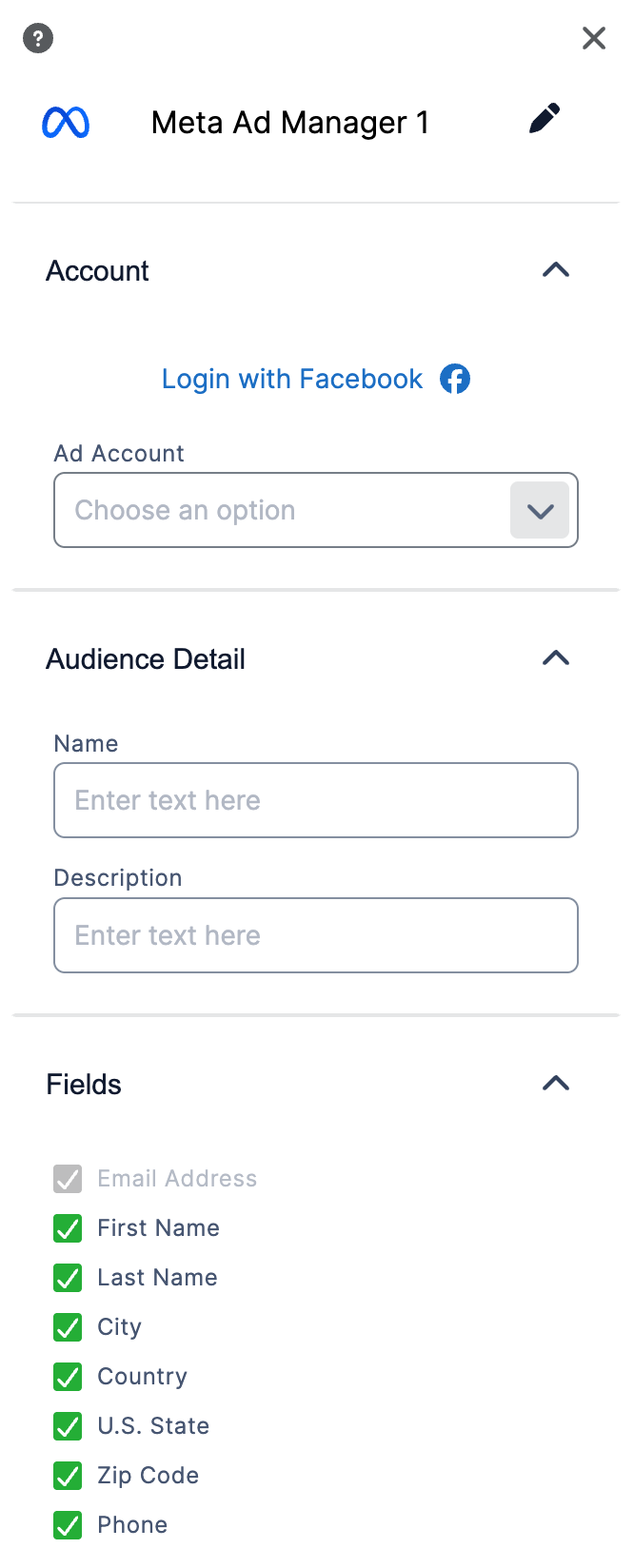This screenshot has height=1568, width=634.
Task: Focus the Description input field
Action: [x=316, y=935]
